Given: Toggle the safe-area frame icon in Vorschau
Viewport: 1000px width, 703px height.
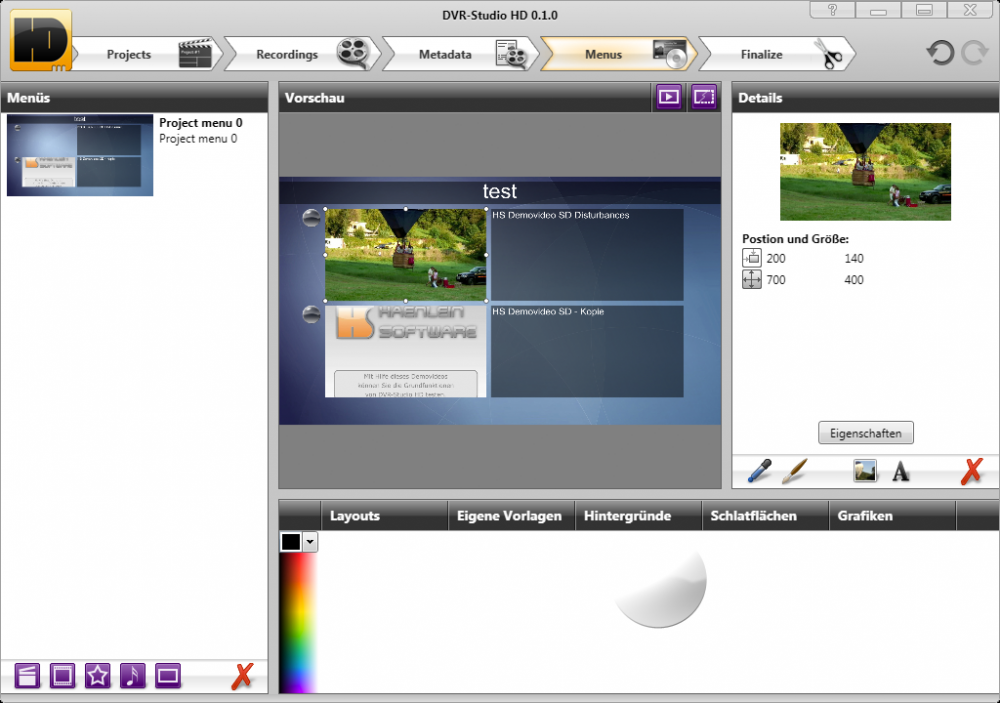Looking at the screenshot, I should coord(704,97).
